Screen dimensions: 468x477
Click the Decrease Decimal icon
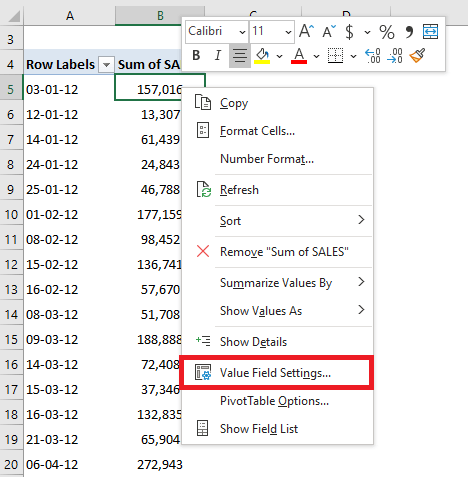click(x=395, y=55)
